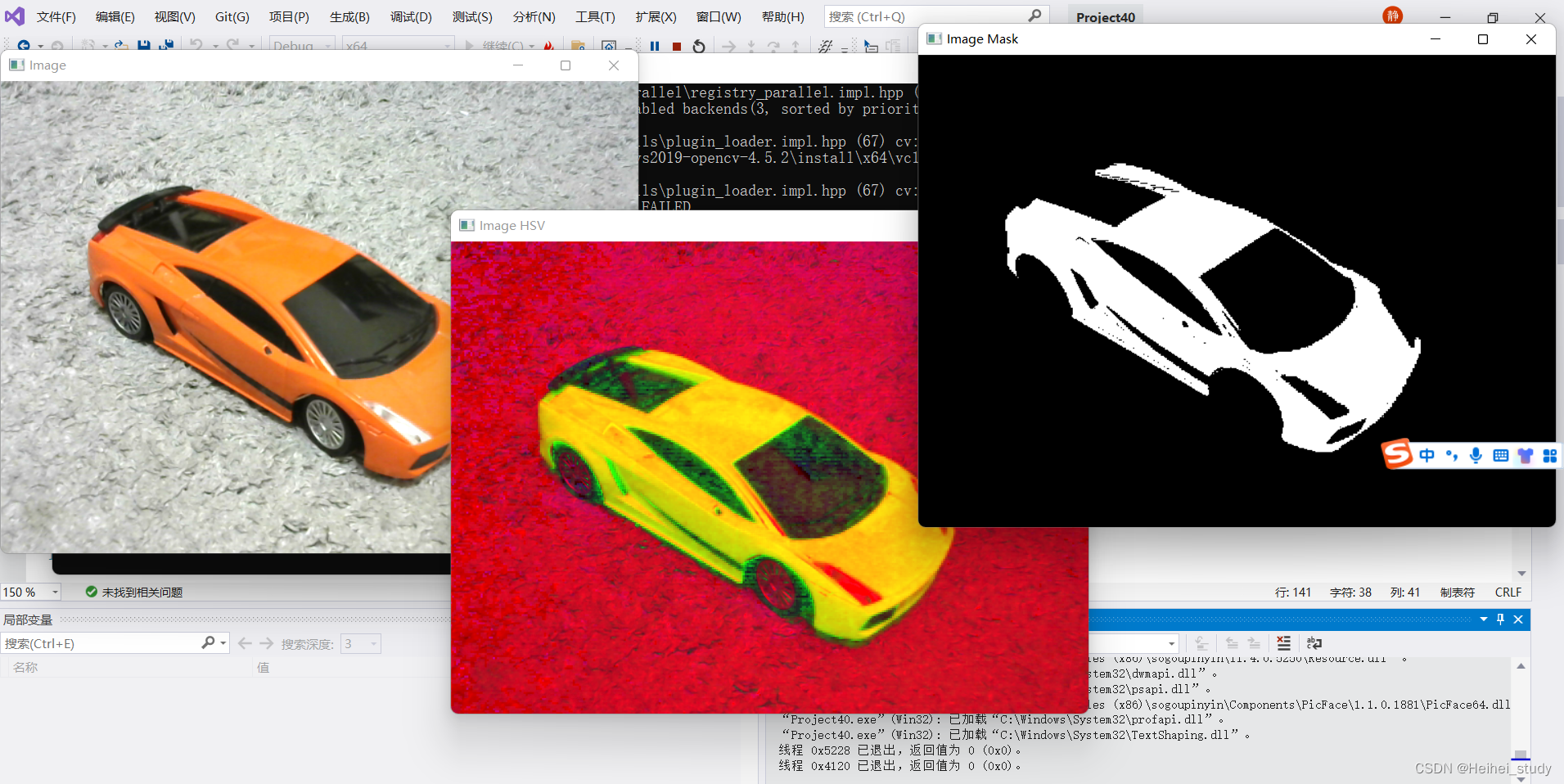The image size is (1564, 784).
Task: Activate Sogou voice input microphone
Action: pos(1476,456)
